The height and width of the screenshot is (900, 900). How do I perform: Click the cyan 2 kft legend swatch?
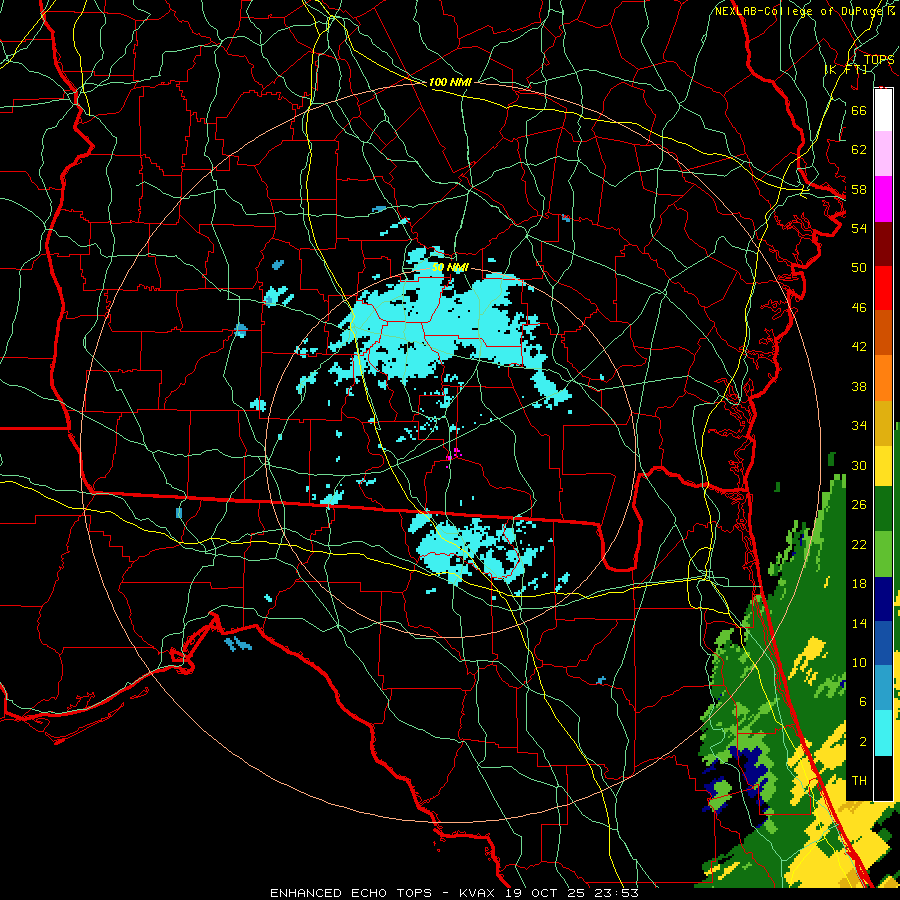point(883,734)
